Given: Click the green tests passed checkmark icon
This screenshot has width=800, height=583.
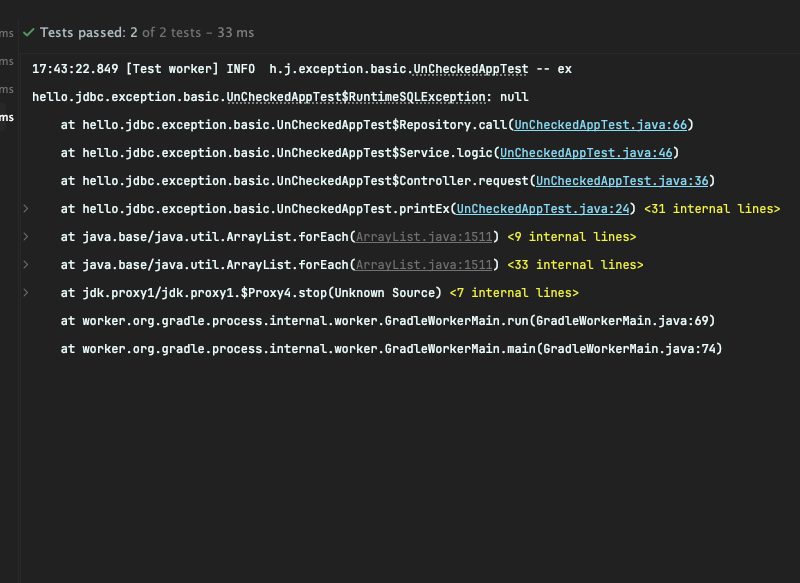Looking at the screenshot, I should pyautogui.click(x=29, y=33).
